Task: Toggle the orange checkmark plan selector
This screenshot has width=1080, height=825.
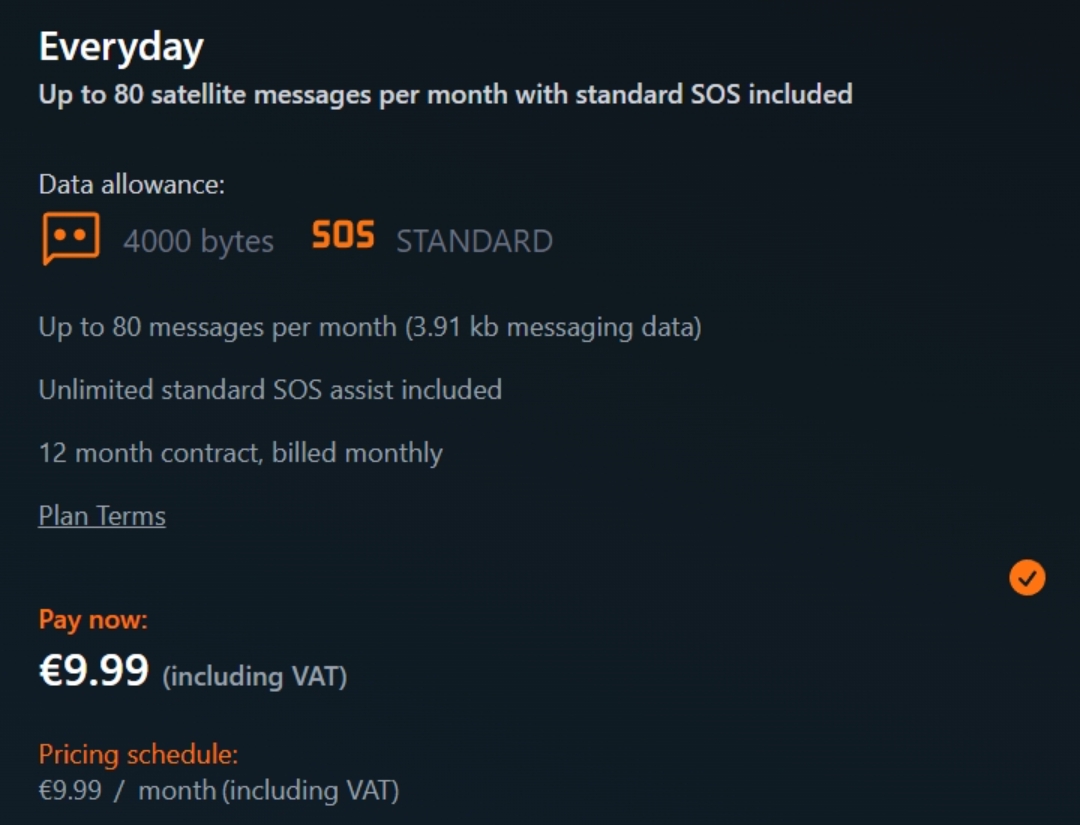Action: coord(1027,577)
